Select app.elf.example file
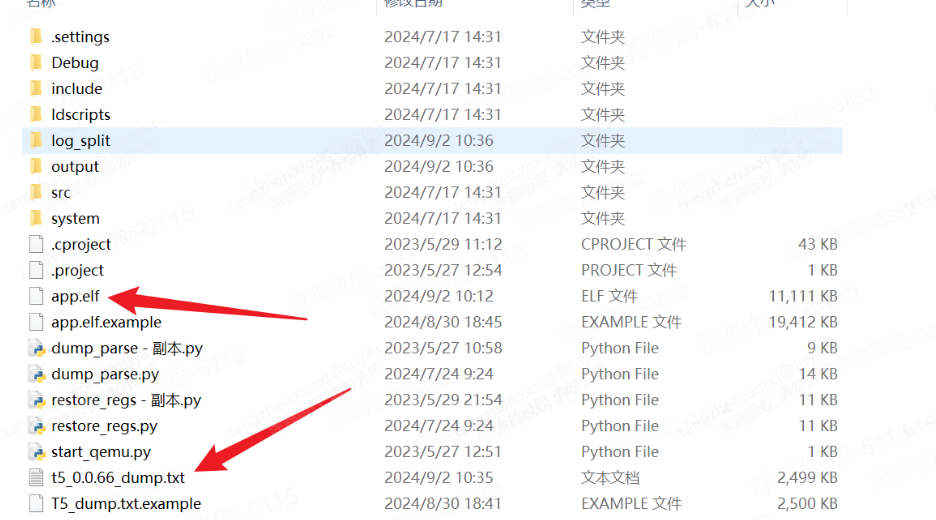Viewport: 936px width, 520px height. coord(106,322)
